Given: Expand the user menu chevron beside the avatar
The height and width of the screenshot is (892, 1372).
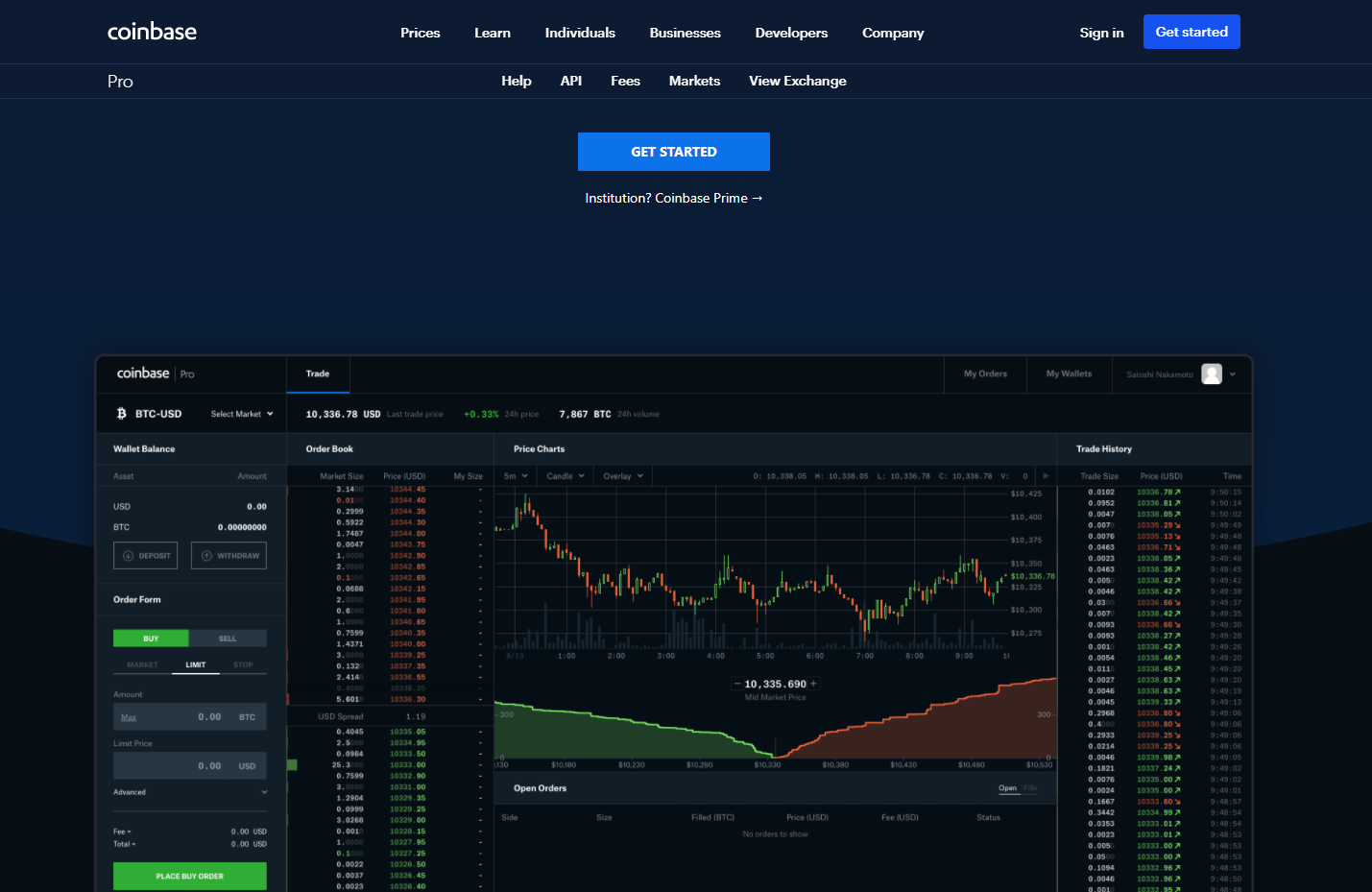Looking at the screenshot, I should coord(1233,374).
